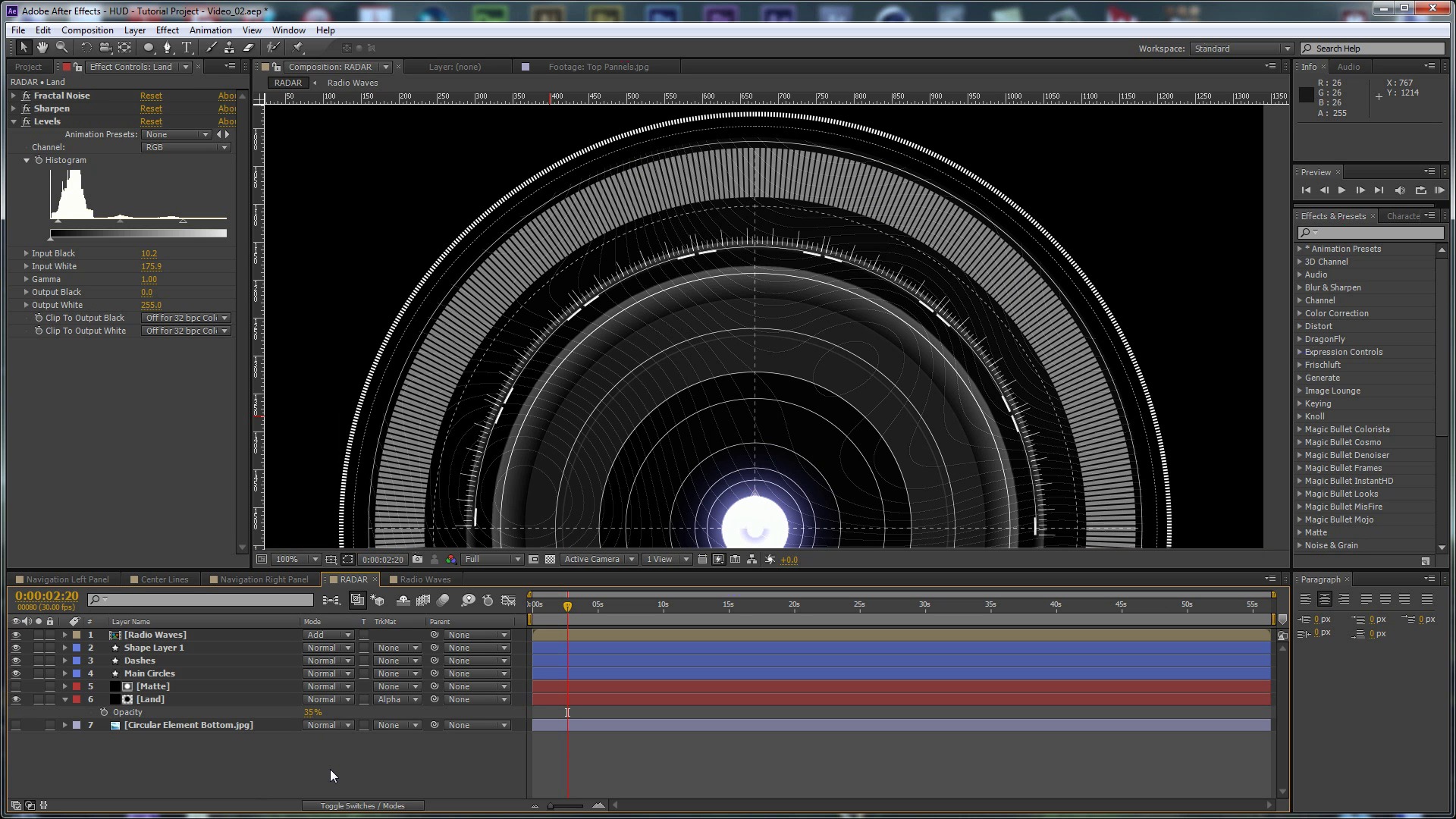Select the Type text tool

[187, 48]
